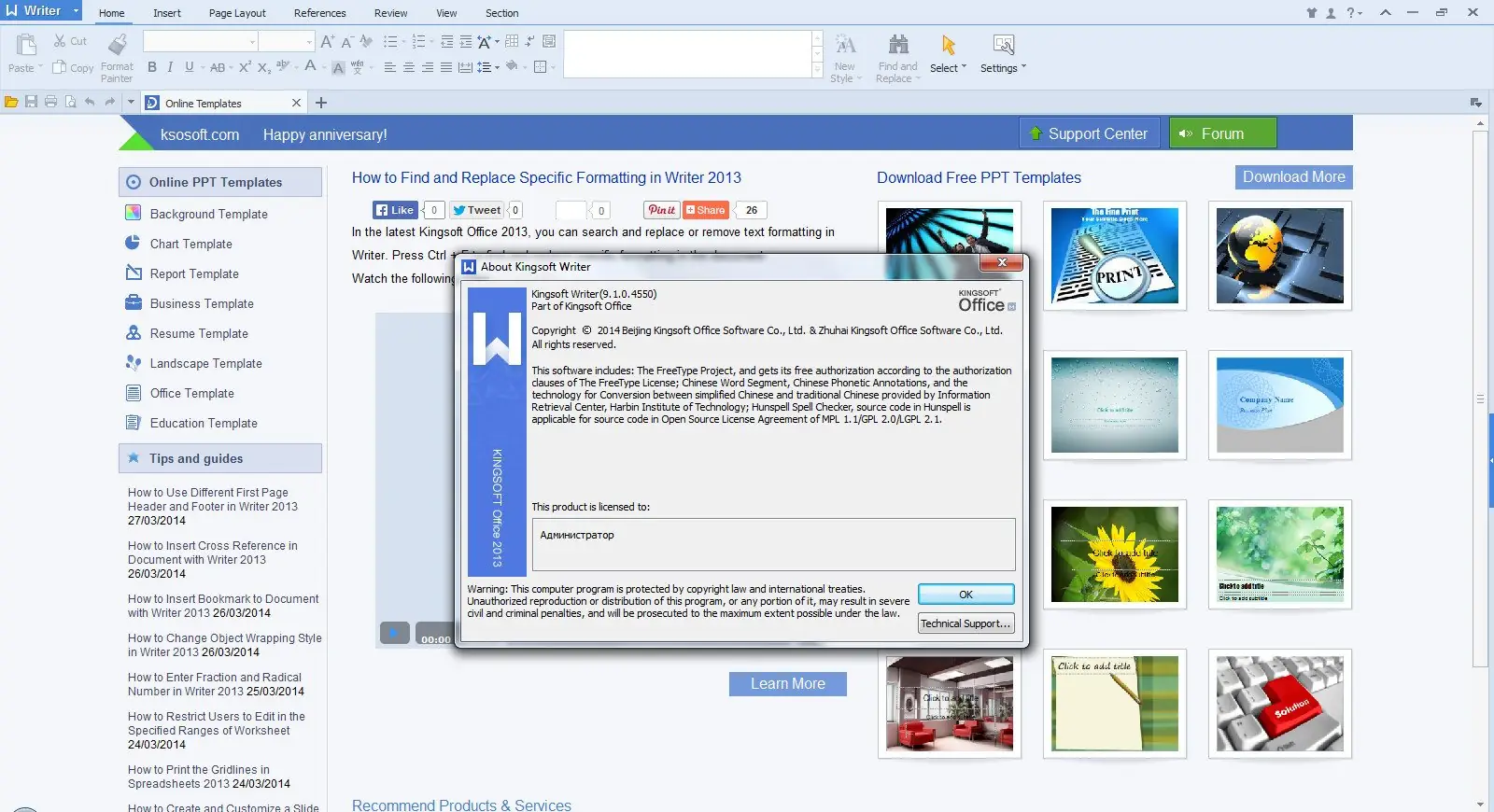Click the skin shirt icon in the title bar

pyautogui.click(x=1312, y=13)
